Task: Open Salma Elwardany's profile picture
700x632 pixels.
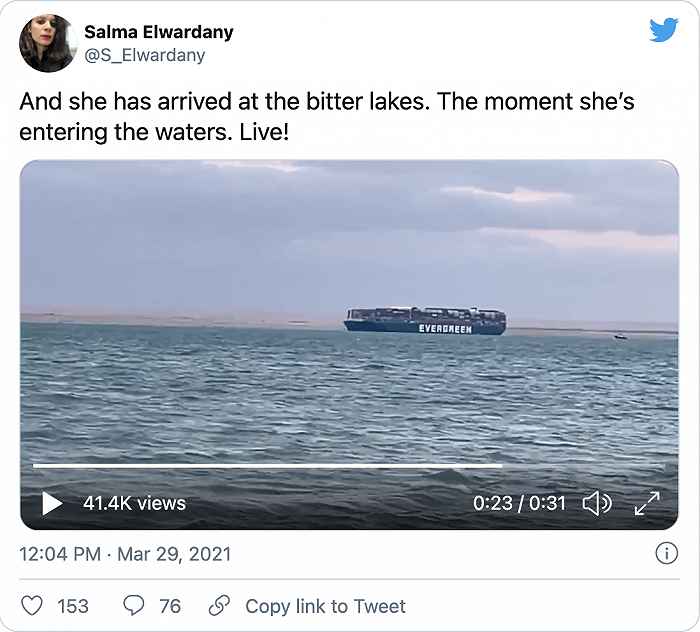Action: [47, 43]
